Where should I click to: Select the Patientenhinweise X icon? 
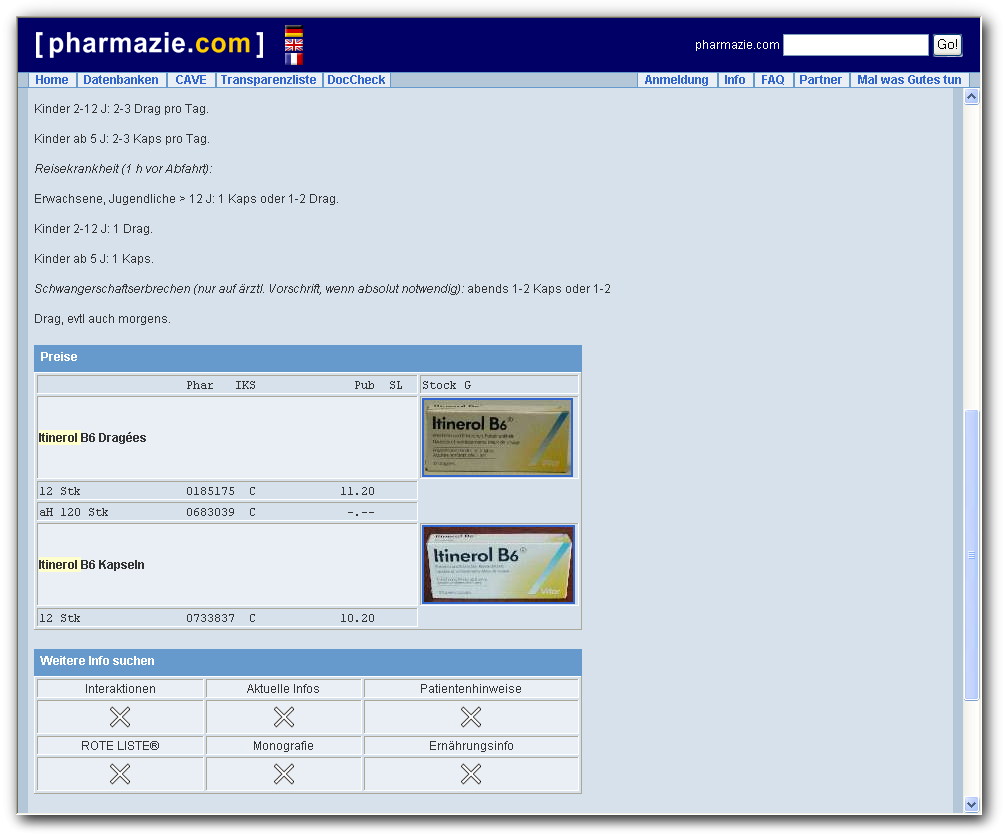pyautogui.click(x=471, y=717)
